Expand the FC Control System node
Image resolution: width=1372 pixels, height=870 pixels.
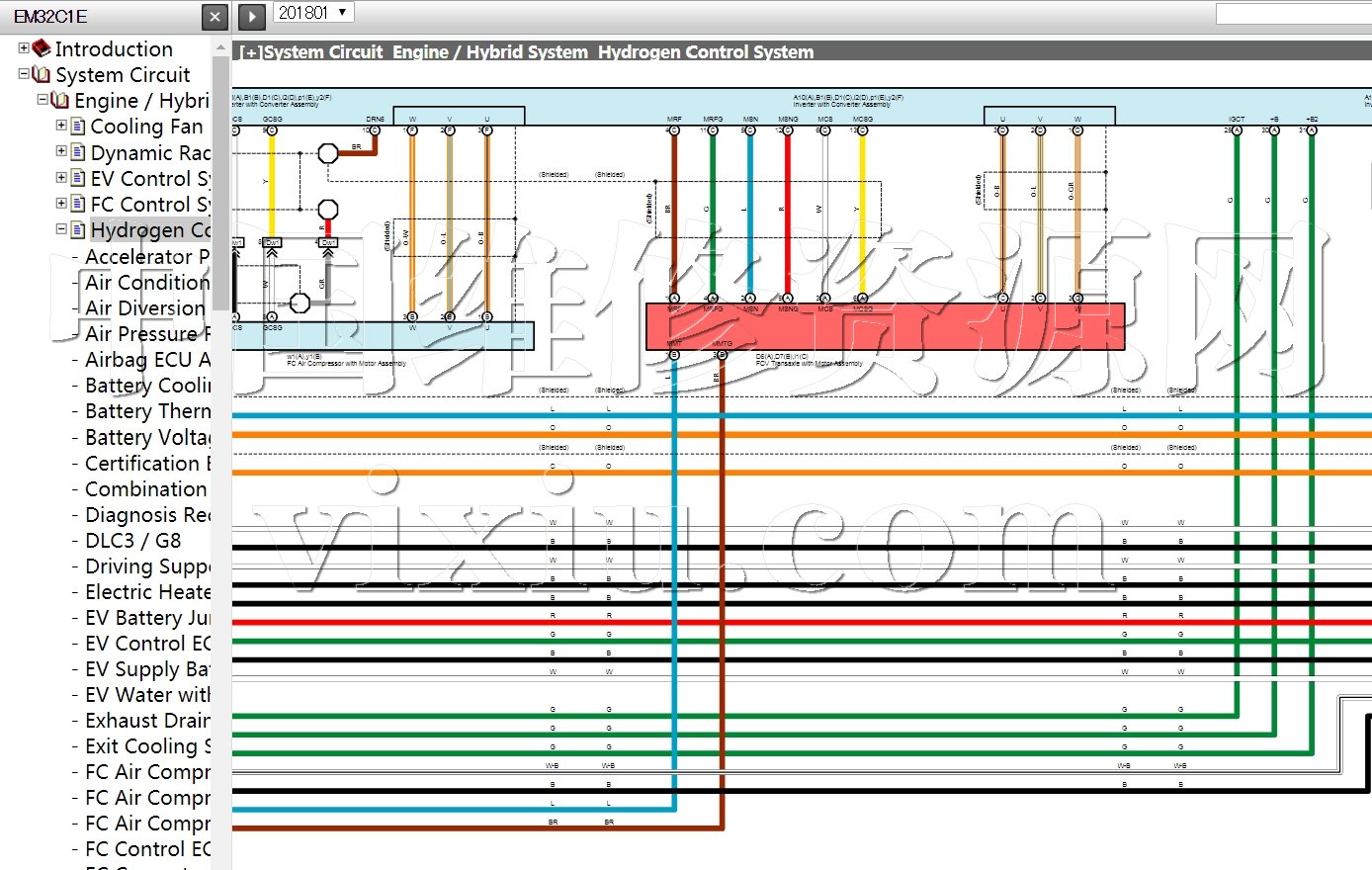coord(61,203)
